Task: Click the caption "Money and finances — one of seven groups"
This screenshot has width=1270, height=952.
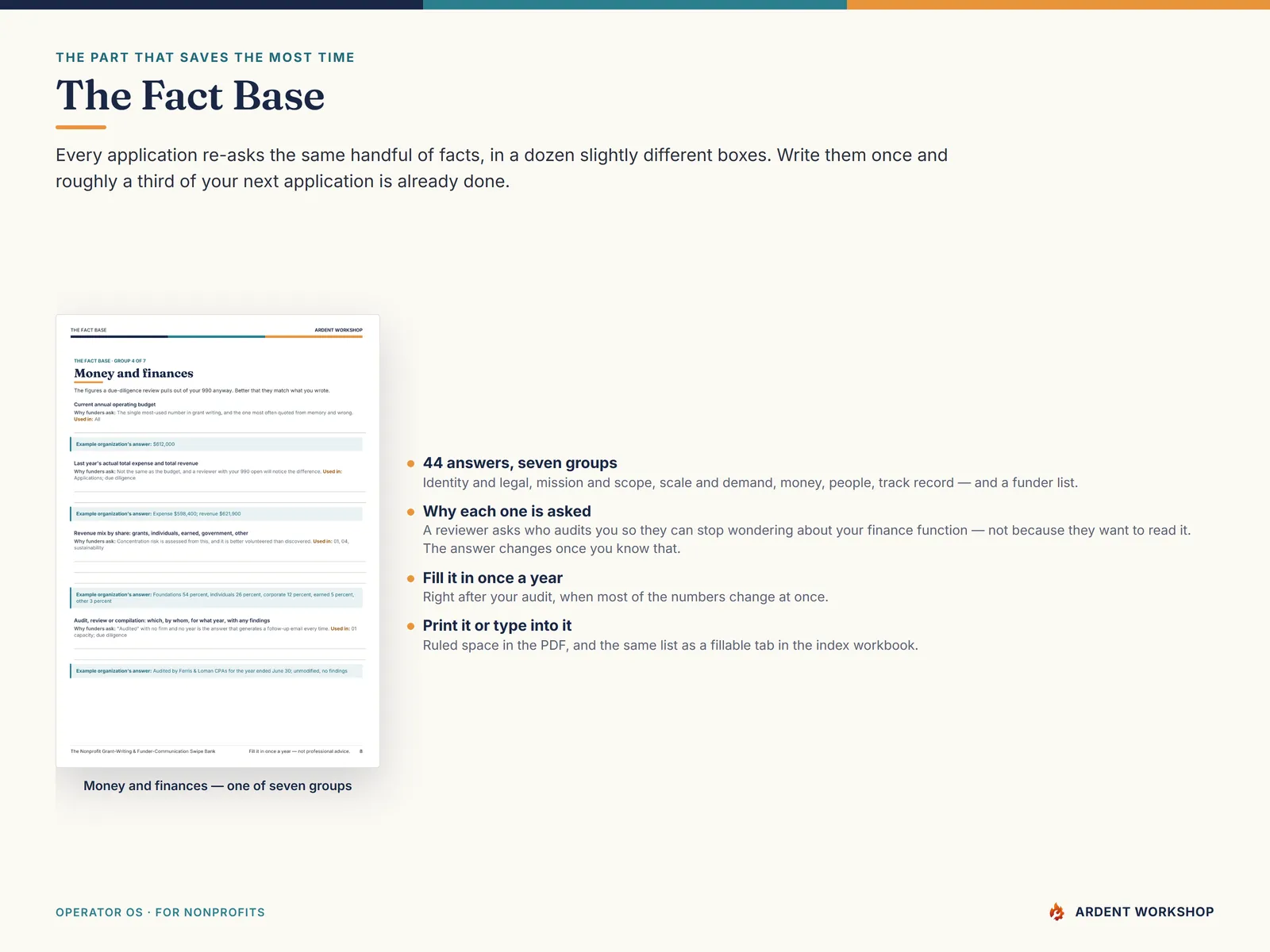Action: 217,785
